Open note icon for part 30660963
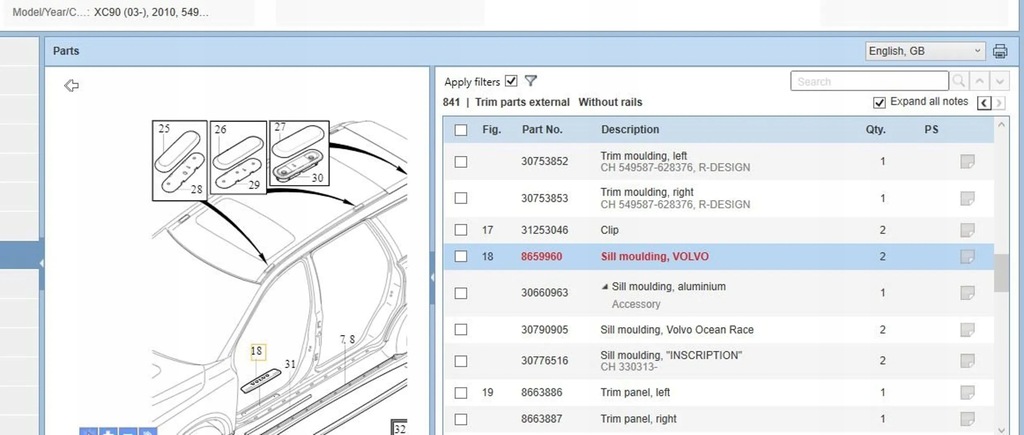Image resolution: width=1024 pixels, height=435 pixels. pos(967,293)
